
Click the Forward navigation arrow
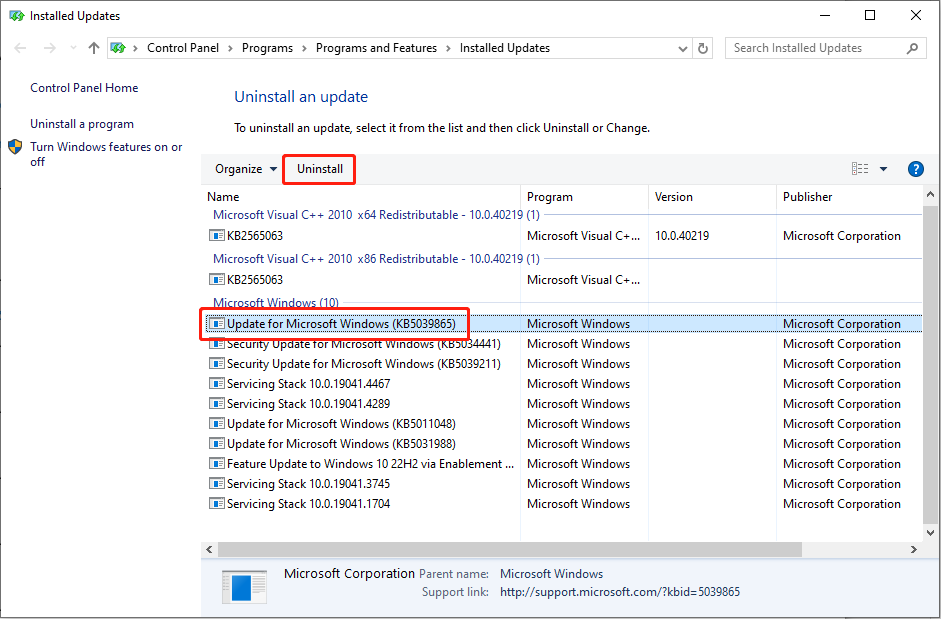tap(50, 48)
